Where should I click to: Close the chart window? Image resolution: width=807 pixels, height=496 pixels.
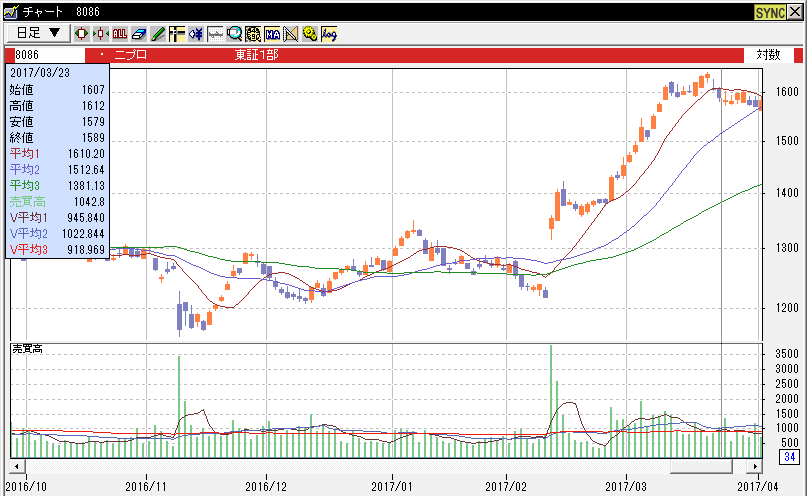pos(797,12)
